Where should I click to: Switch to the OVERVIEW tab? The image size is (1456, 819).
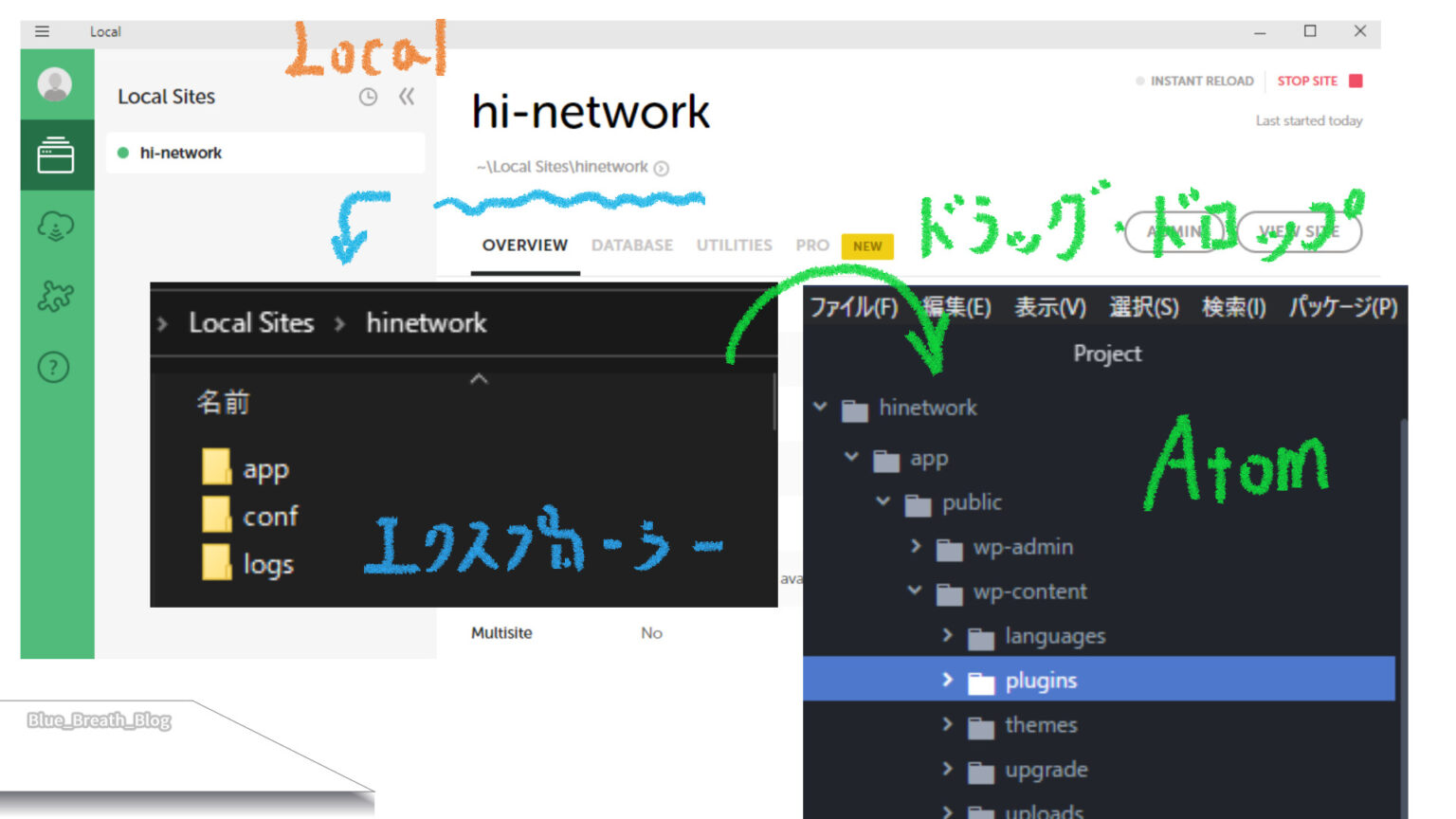point(525,246)
